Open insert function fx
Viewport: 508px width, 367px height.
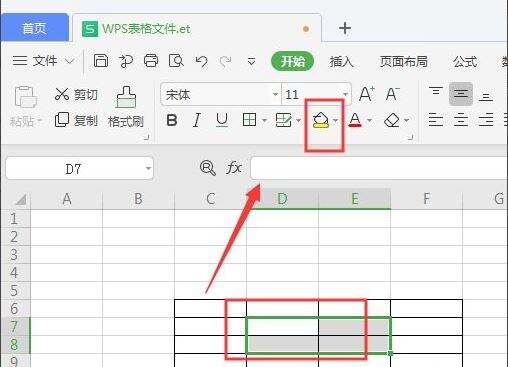tap(234, 168)
